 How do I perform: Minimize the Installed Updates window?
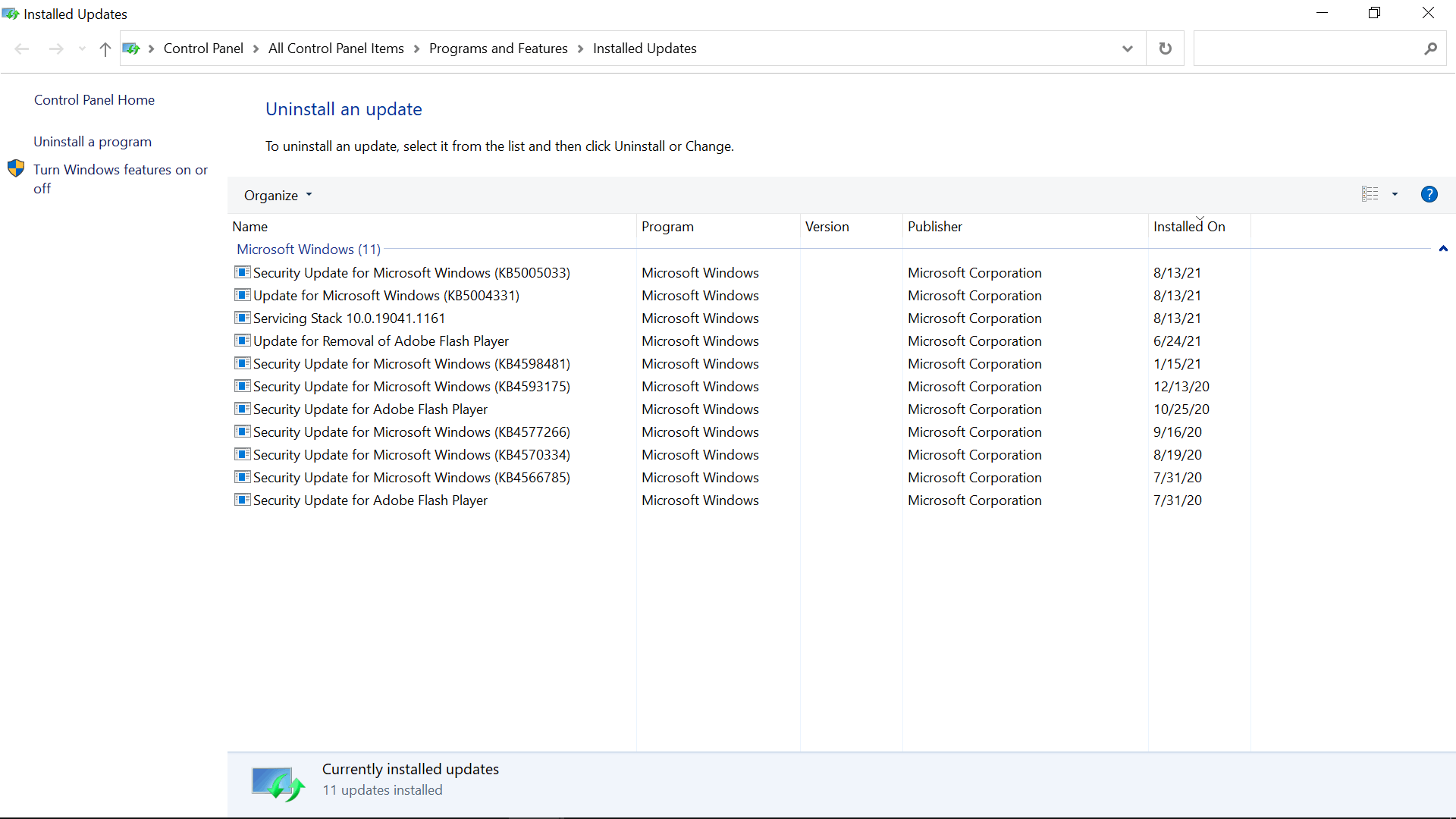(1323, 13)
